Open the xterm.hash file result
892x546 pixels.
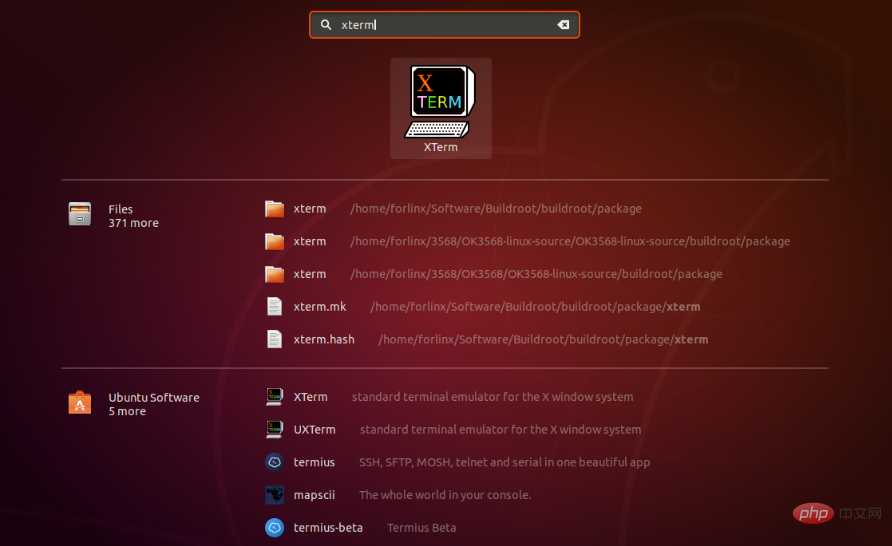tap(323, 339)
